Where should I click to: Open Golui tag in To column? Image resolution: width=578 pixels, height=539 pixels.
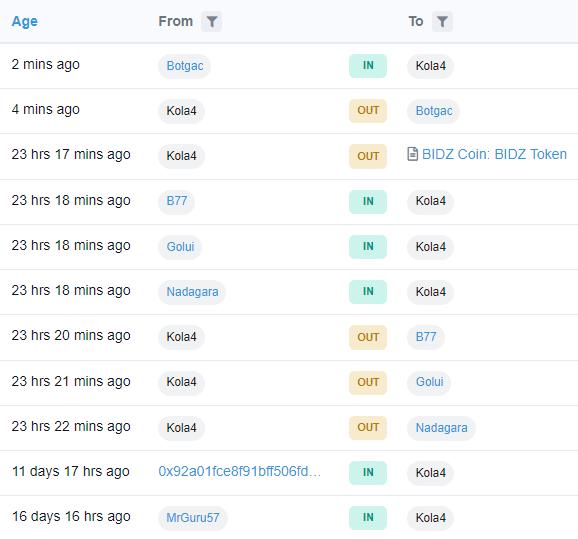(429, 382)
